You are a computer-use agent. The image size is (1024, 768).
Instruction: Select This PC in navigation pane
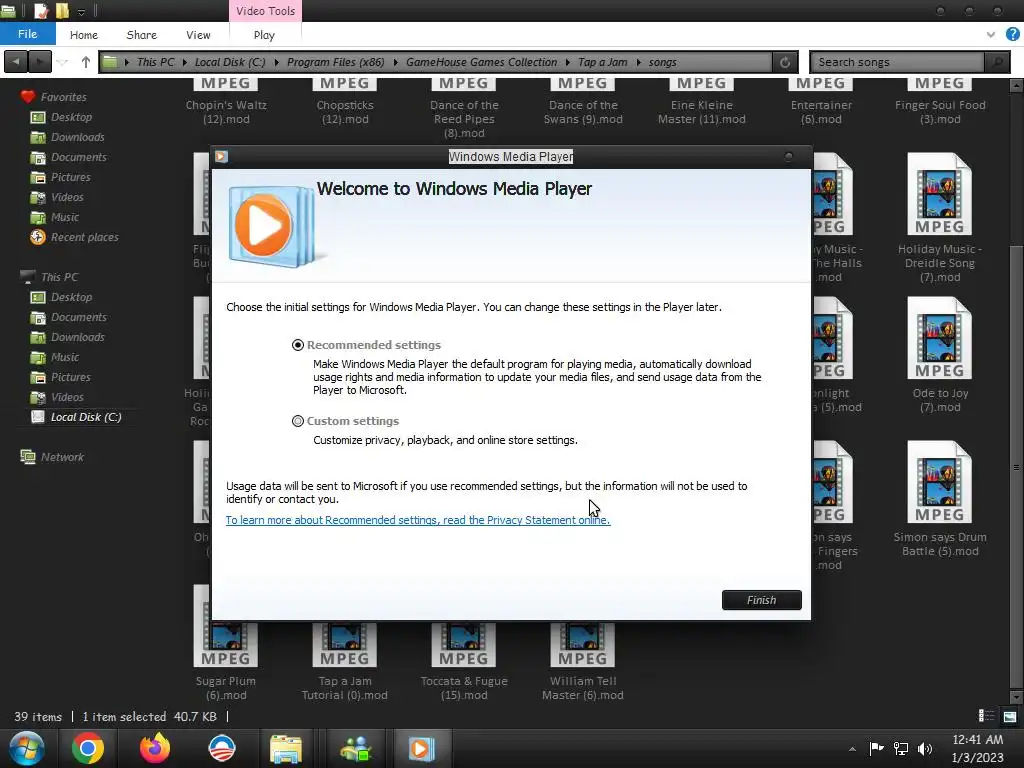point(59,277)
